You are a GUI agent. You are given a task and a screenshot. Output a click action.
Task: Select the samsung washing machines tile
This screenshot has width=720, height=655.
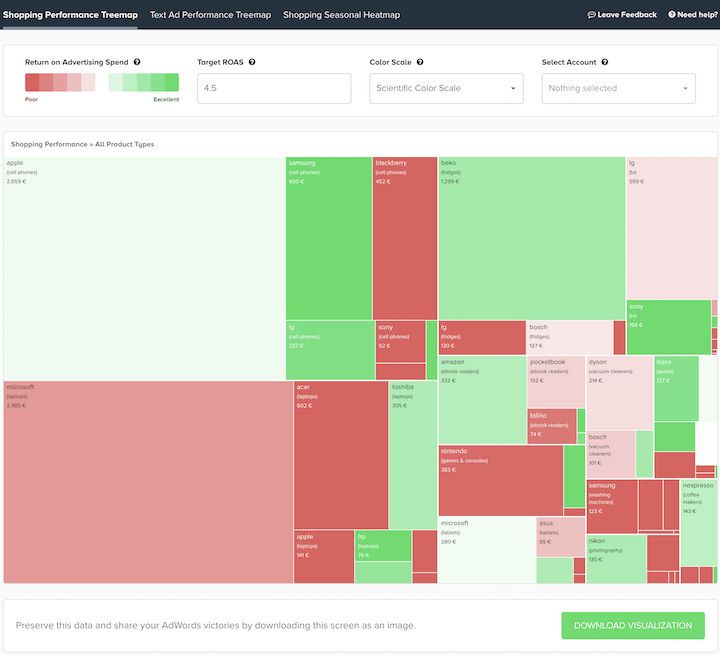pyautogui.click(x=612, y=506)
